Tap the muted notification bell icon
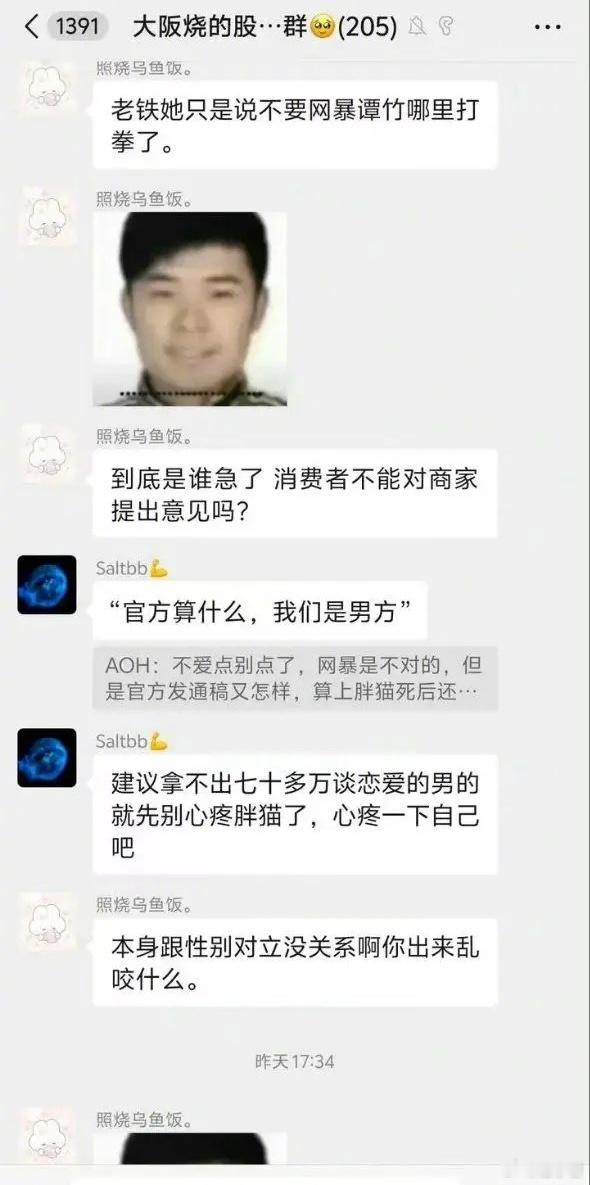 (x=416, y=28)
